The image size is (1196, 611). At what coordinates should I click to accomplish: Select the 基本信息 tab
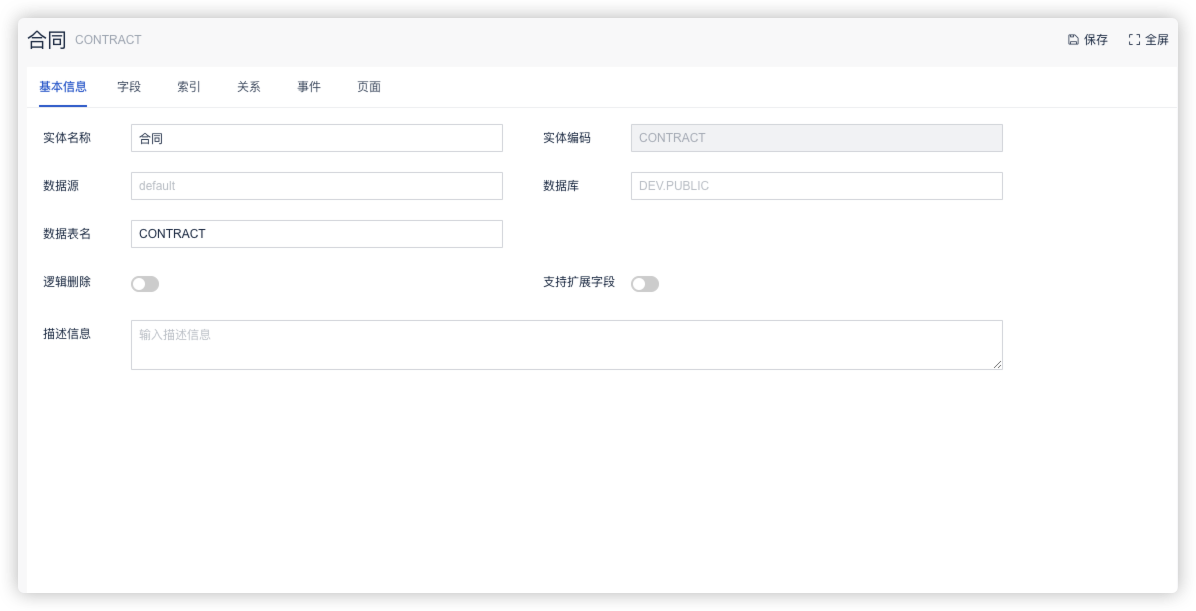[63, 87]
